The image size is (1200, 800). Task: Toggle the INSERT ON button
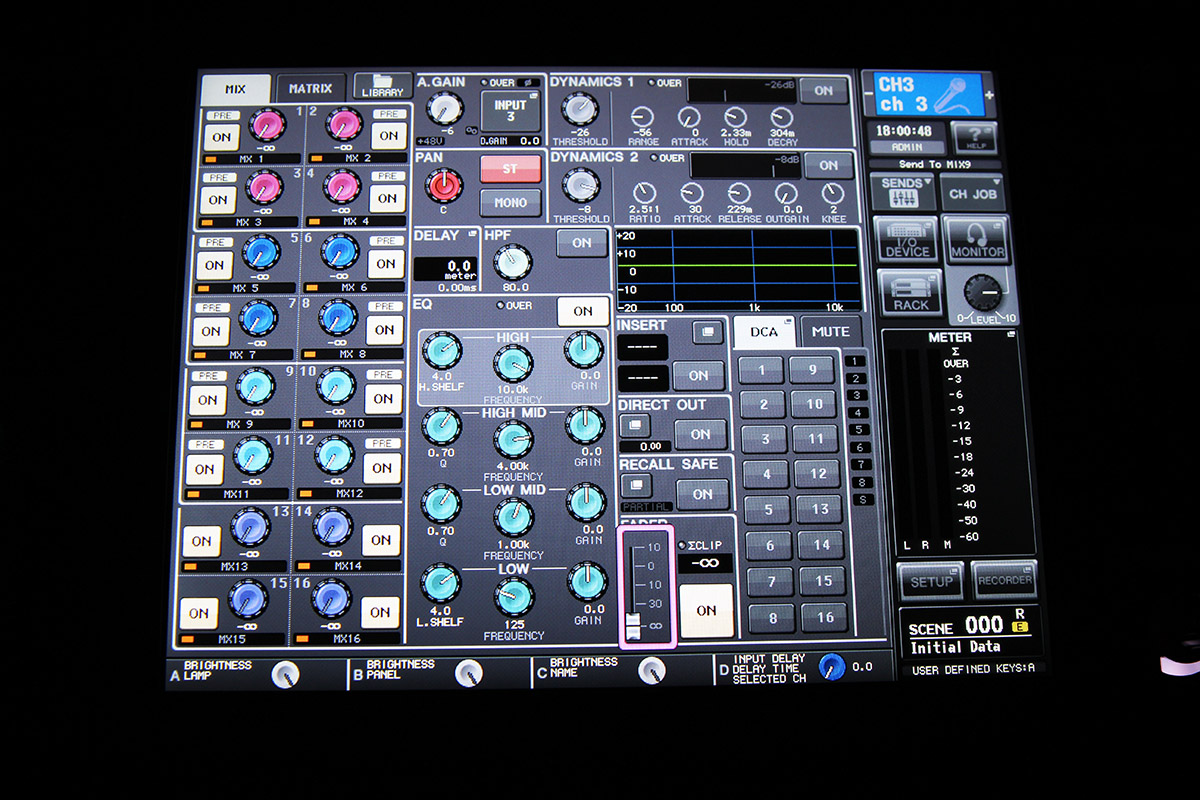tap(699, 376)
